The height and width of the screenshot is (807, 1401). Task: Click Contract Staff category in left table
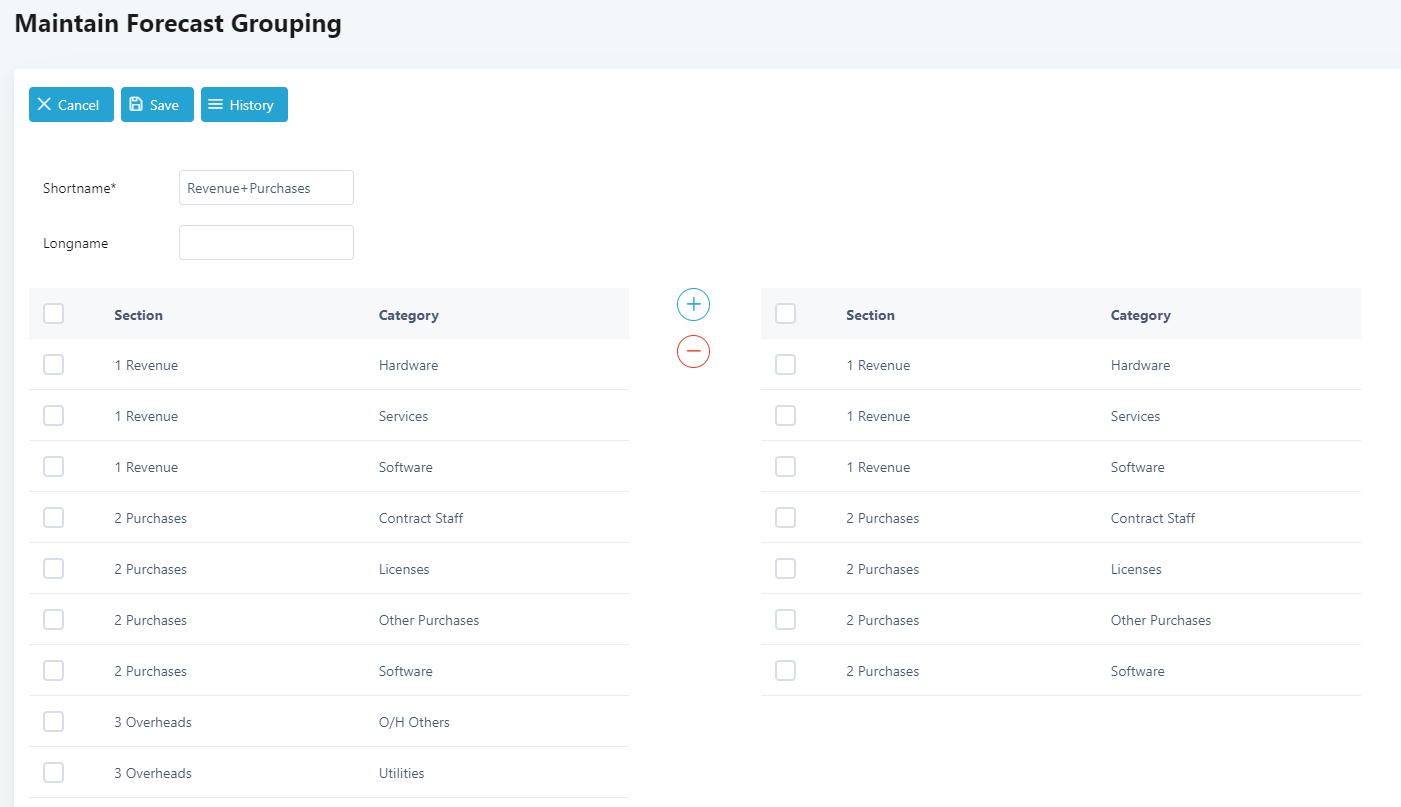coord(421,518)
